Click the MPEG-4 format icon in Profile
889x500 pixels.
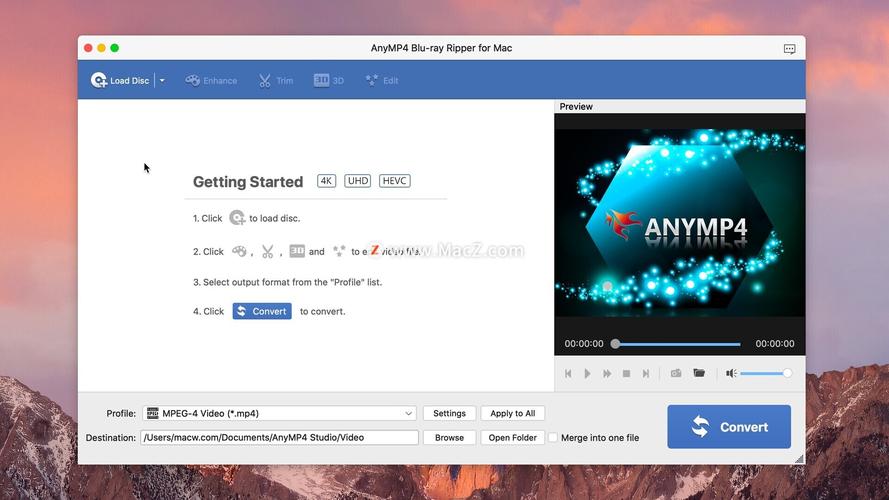(x=153, y=413)
